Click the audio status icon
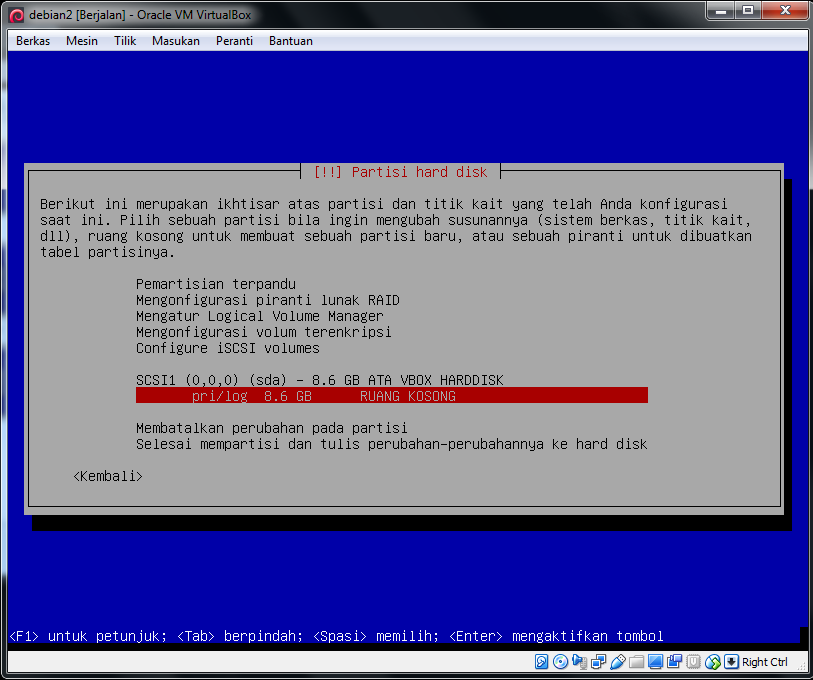The height and width of the screenshot is (680, 813). [579, 661]
